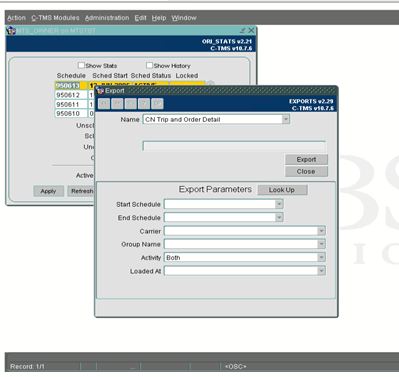Open the Name dropdown in Export
Screen dimensions: 399x377
point(286,119)
